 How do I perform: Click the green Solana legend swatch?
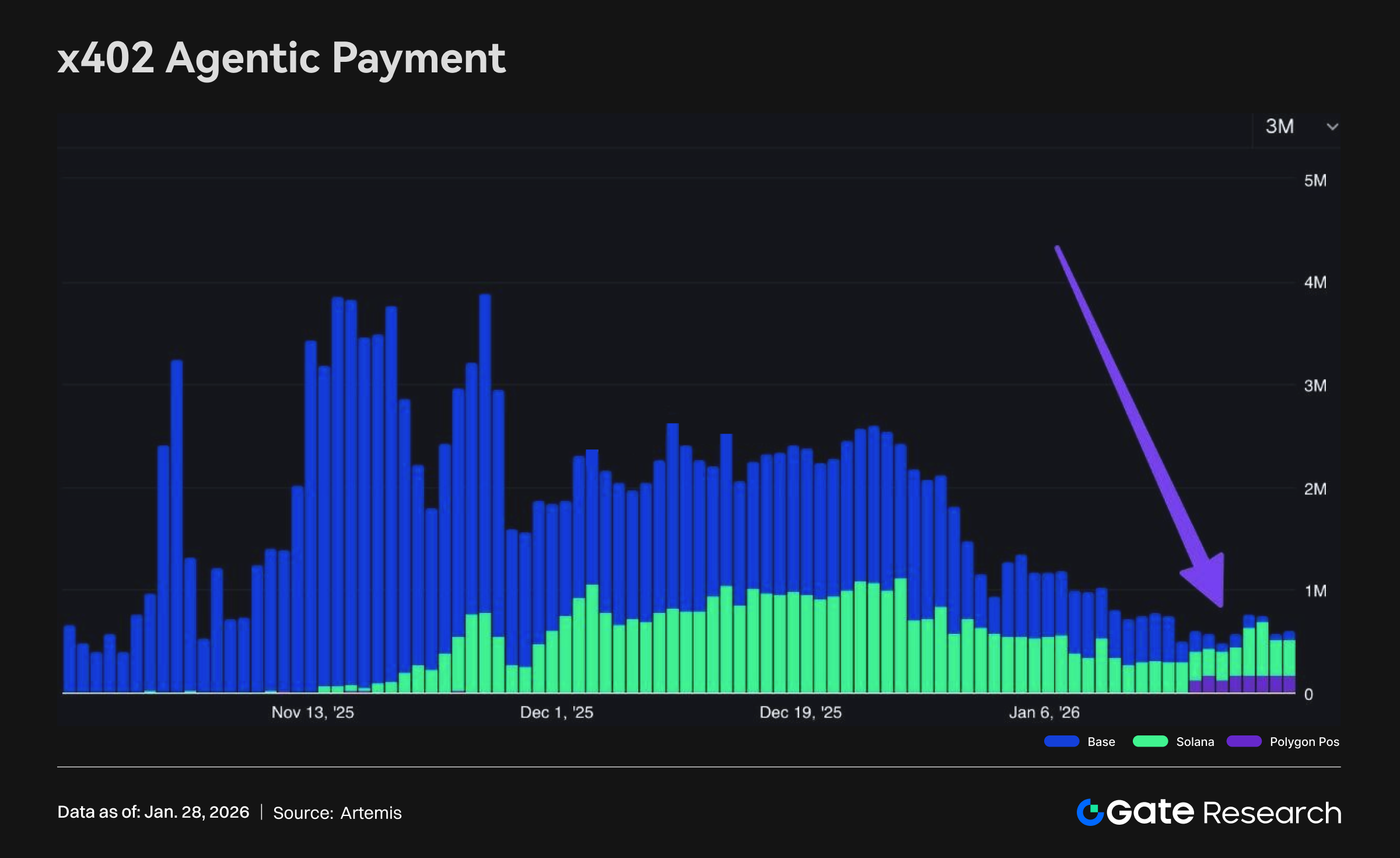(1150, 742)
